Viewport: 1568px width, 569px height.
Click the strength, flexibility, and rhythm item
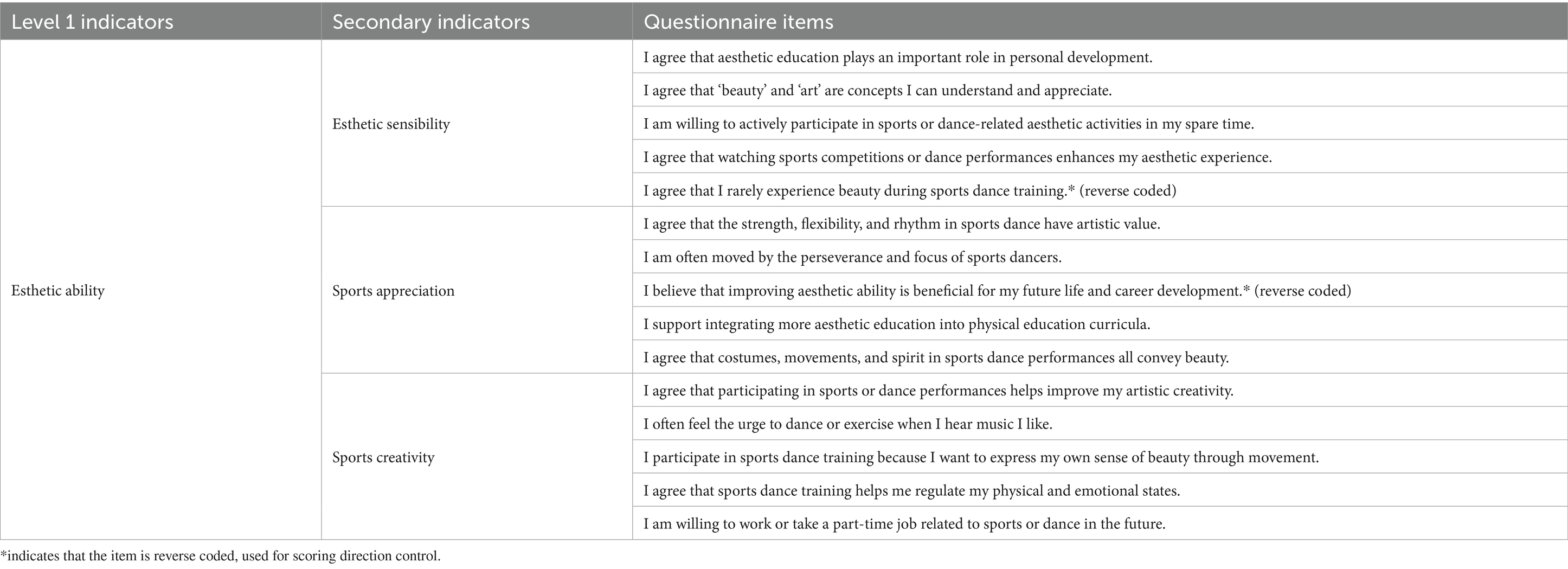[1100, 223]
